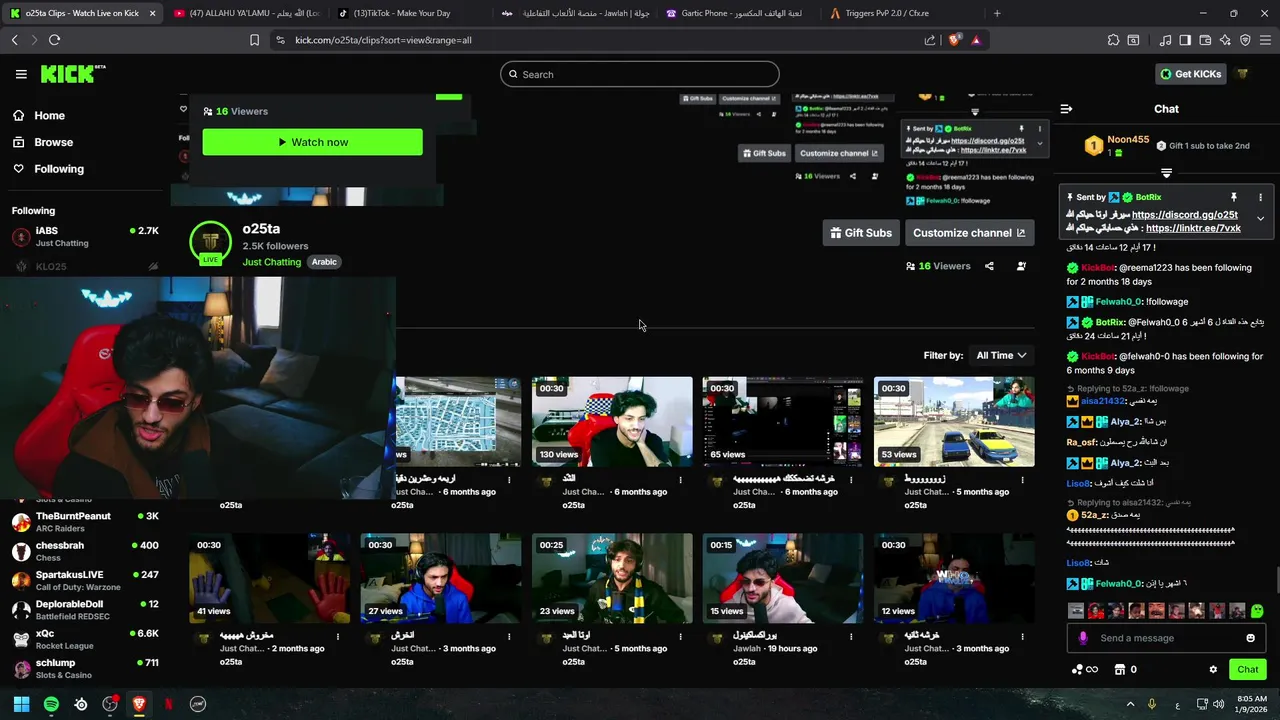Toggle taskbar microphone indicator
Image resolution: width=1280 pixels, height=720 pixels.
(1152, 704)
